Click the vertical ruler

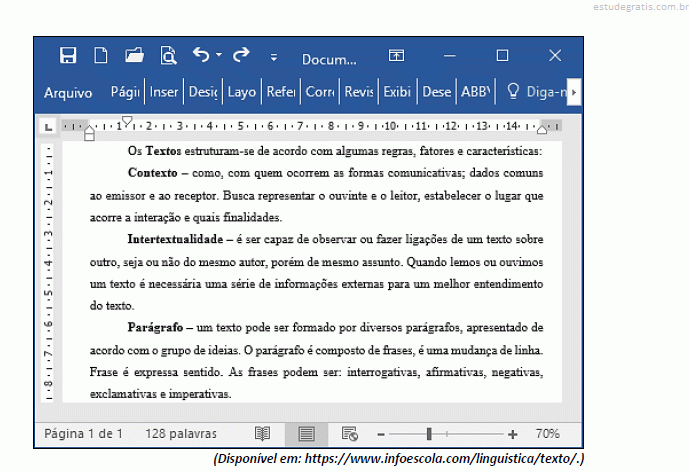[48, 272]
